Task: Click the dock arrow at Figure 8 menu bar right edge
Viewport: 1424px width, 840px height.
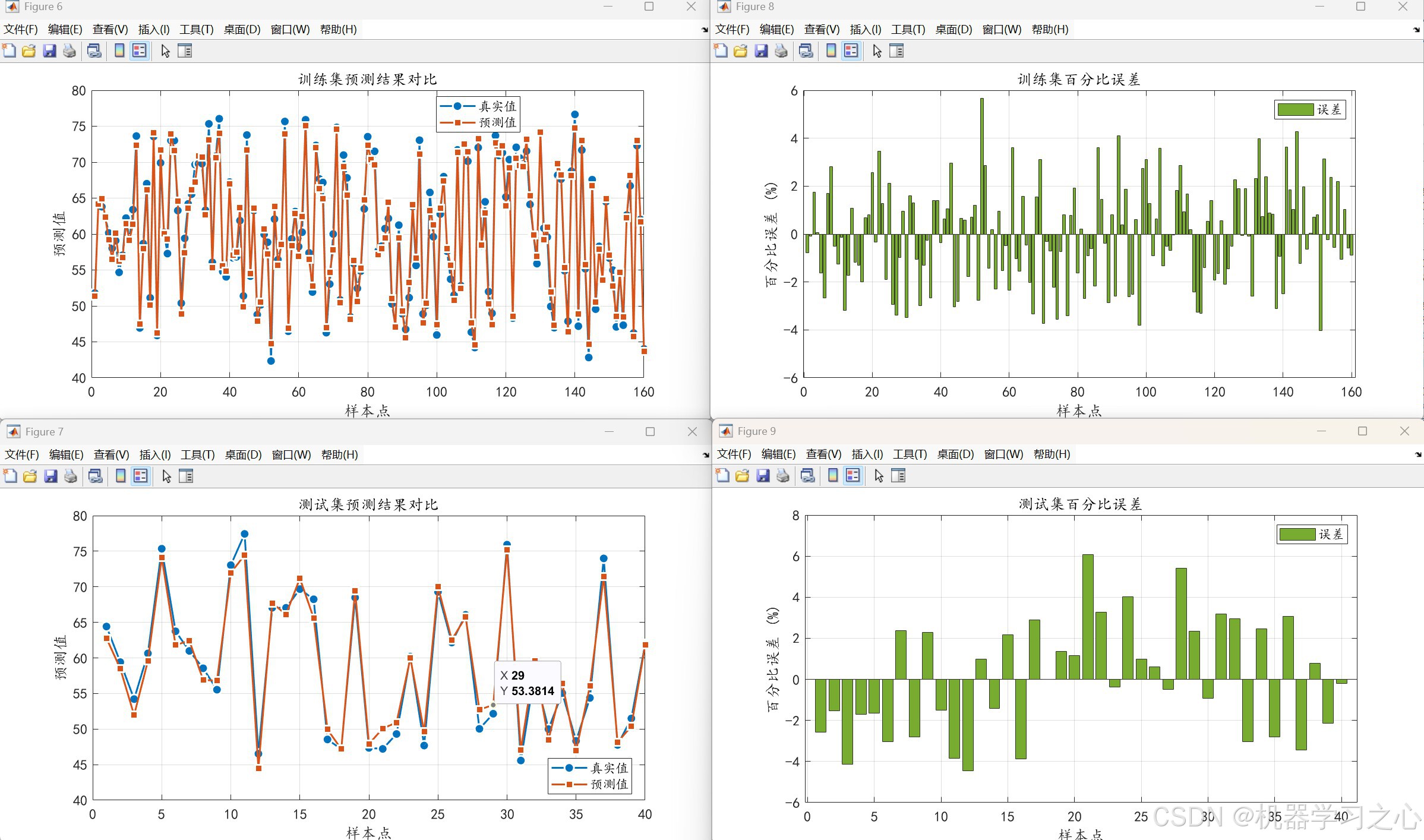Action: coord(1416,30)
